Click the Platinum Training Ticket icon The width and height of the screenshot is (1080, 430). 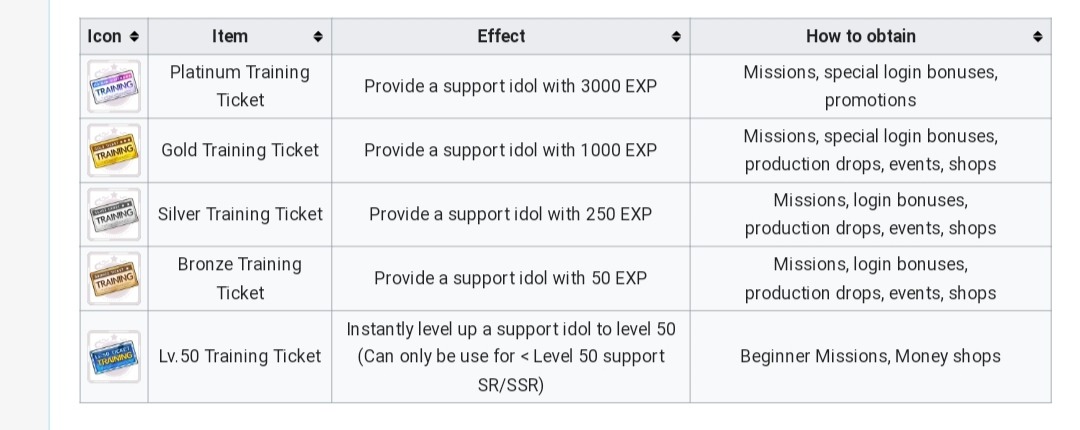pyautogui.click(x=113, y=86)
